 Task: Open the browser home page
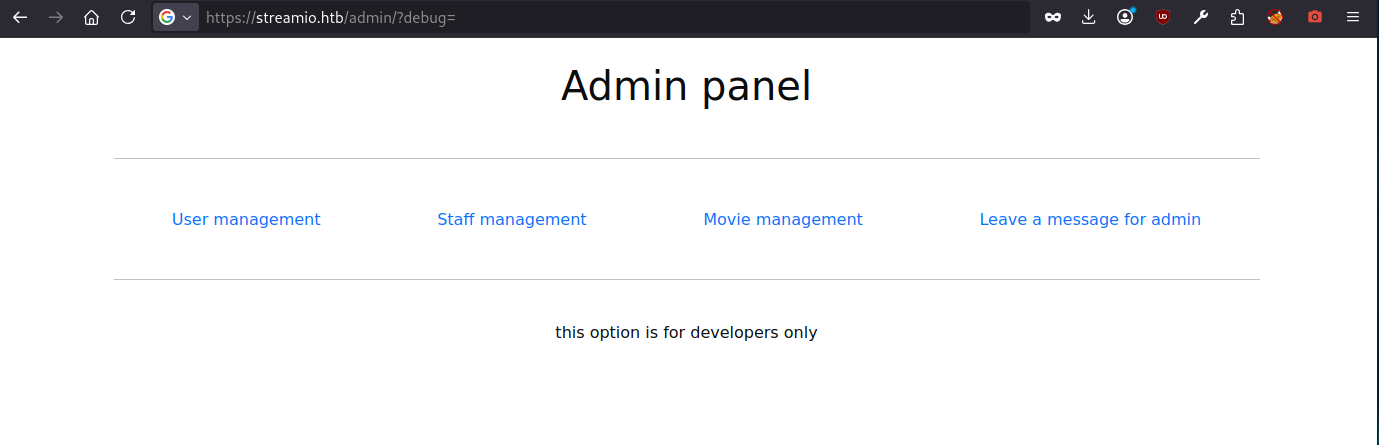[x=92, y=17]
